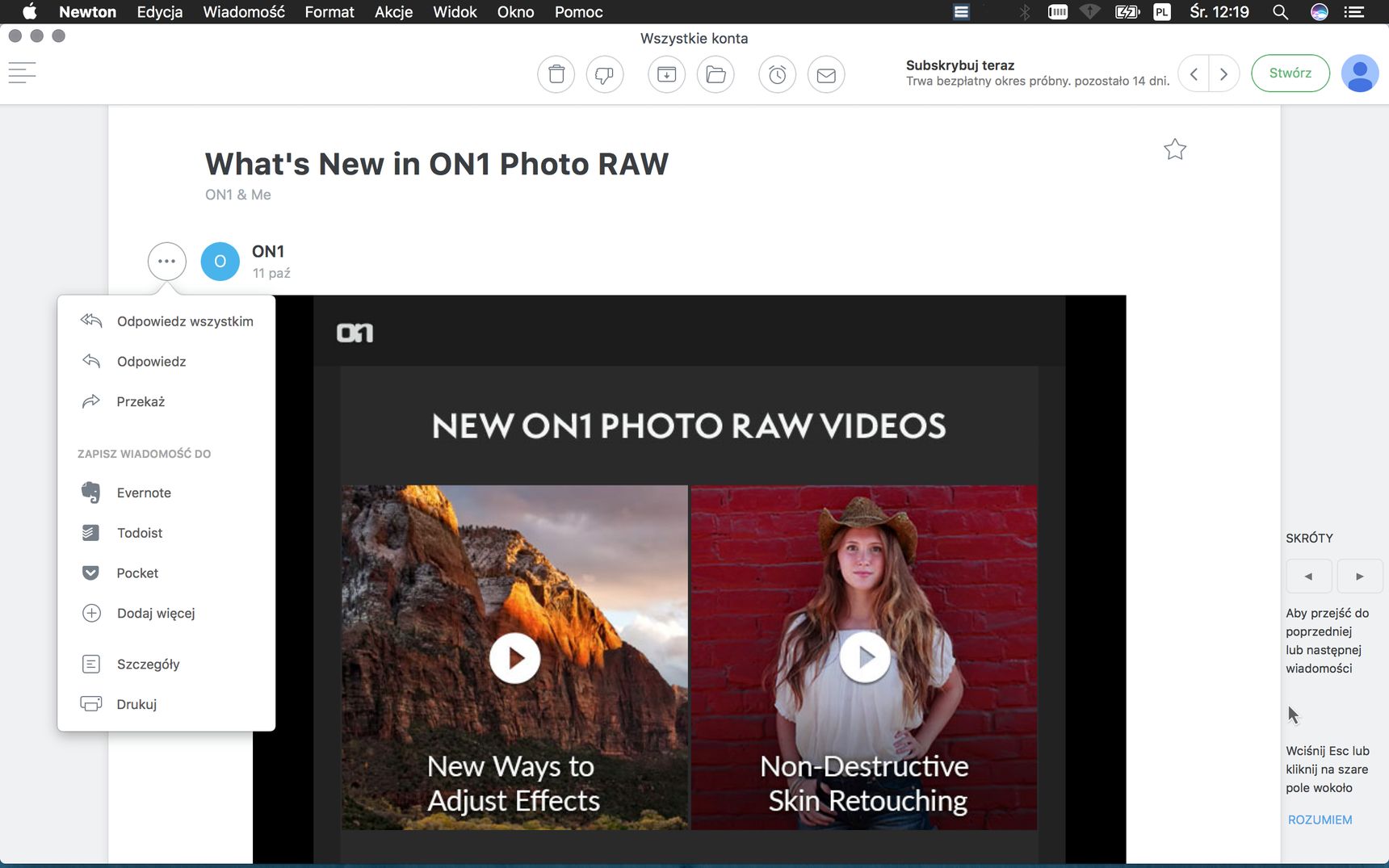Viewport: 1389px width, 868px height.
Task: Snooze the email with the clock icon
Action: [x=777, y=74]
